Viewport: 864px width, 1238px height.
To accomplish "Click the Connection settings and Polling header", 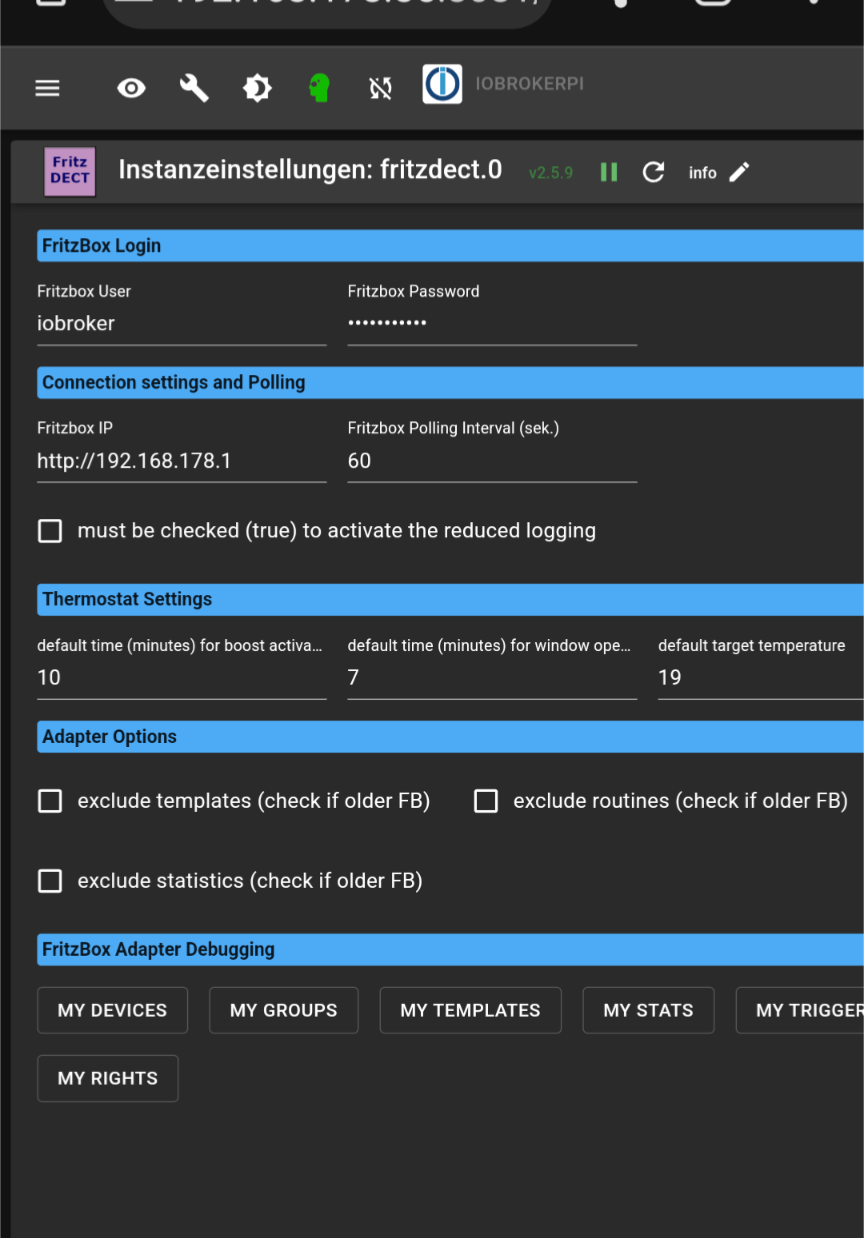I will click(x=450, y=383).
